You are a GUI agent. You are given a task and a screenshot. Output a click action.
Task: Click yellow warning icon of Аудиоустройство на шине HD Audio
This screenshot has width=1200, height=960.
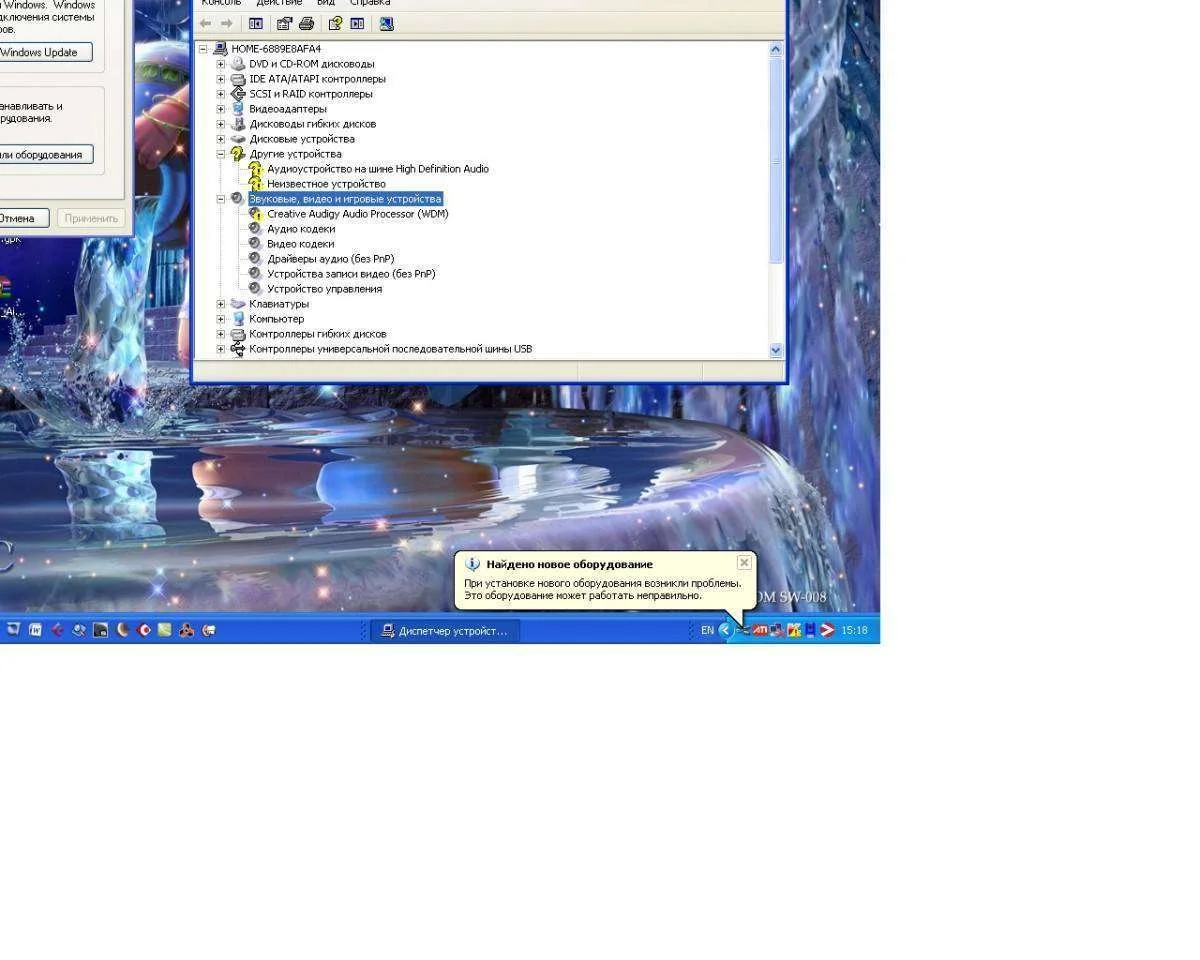pyautogui.click(x=256, y=169)
